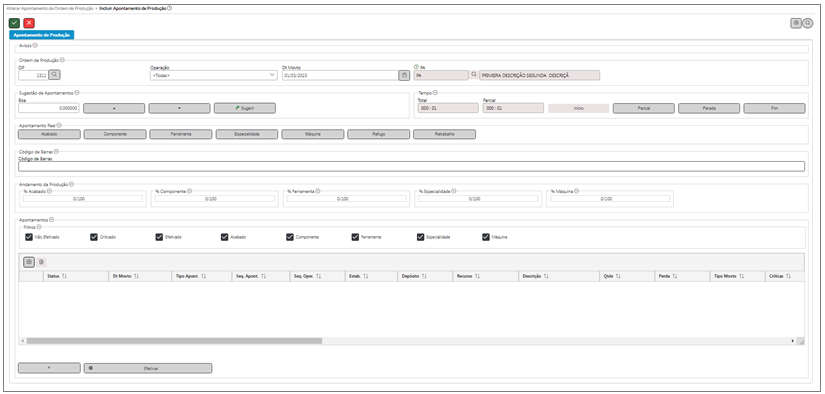Click the table horizontal scrollbar

(x=174, y=341)
